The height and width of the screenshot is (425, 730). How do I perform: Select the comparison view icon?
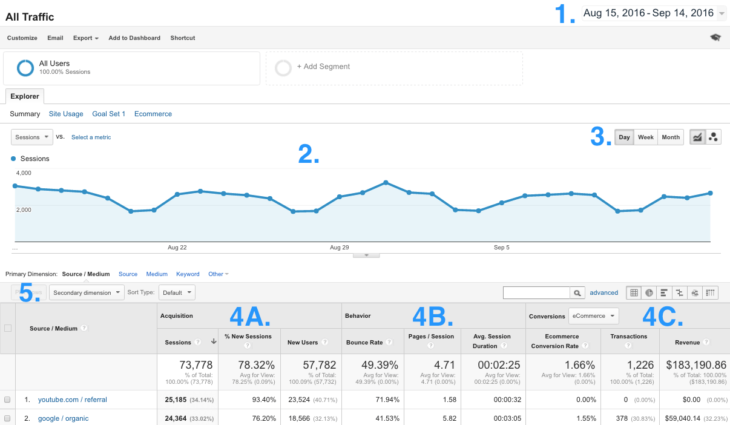point(680,293)
